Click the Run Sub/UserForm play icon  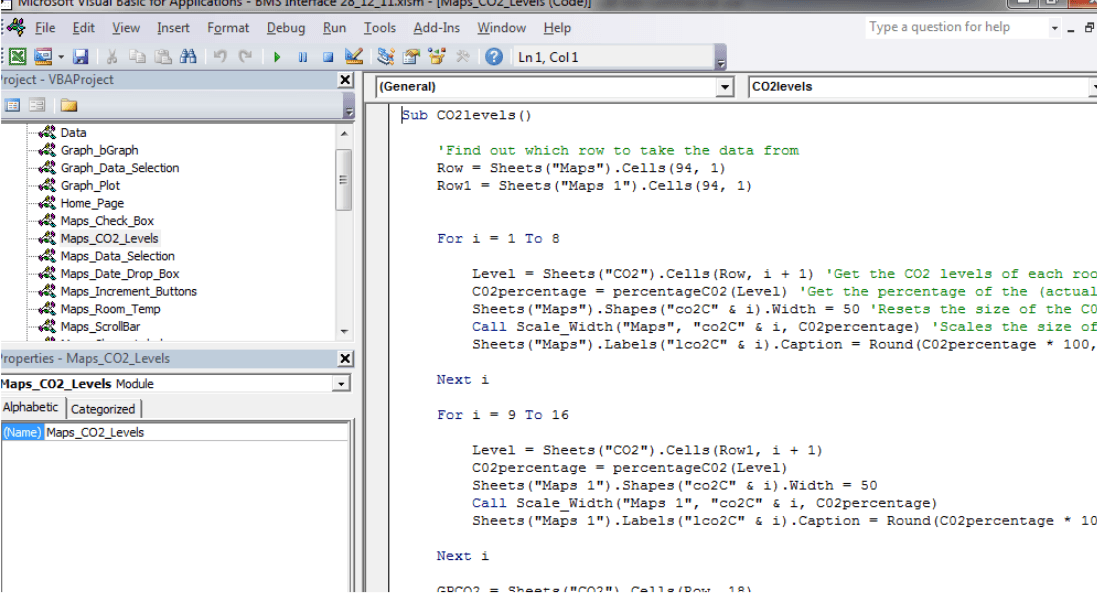[x=277, y=57]
